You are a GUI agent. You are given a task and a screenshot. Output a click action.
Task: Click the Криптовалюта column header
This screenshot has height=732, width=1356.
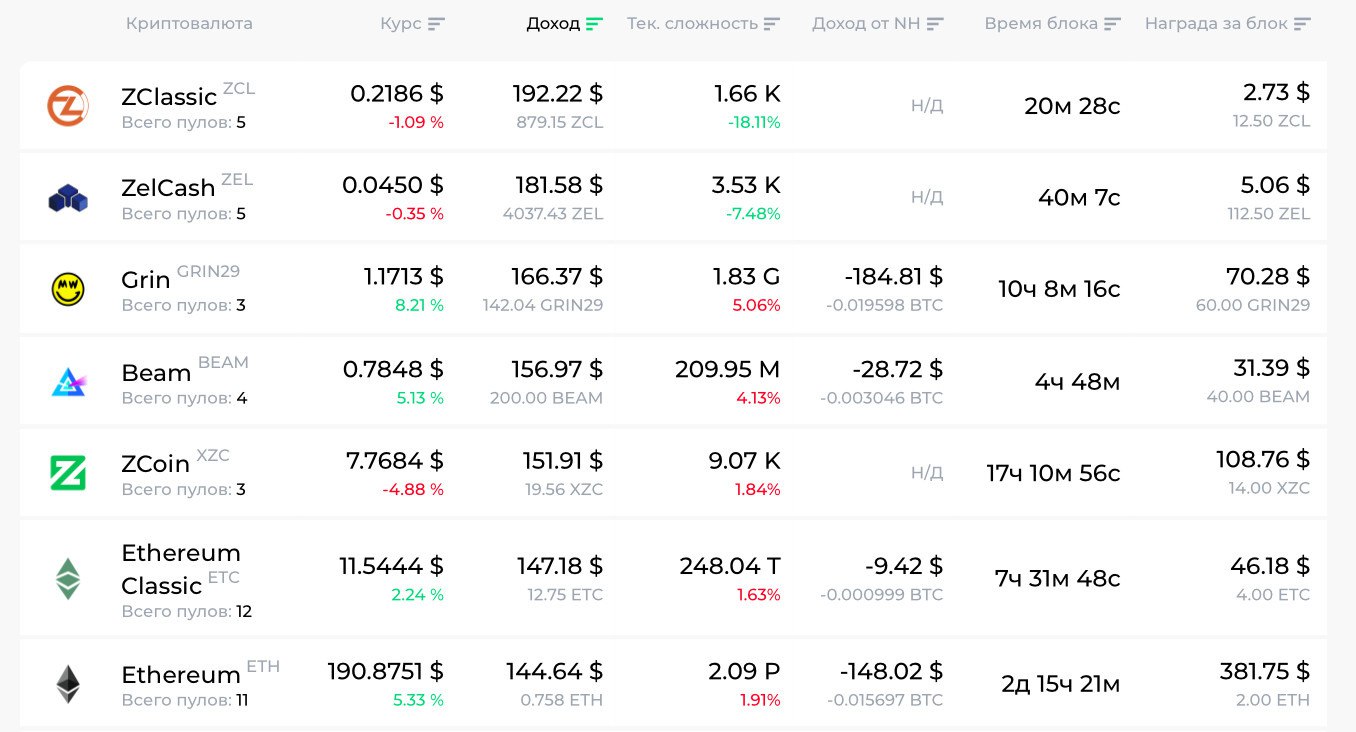tap(189, 24)
